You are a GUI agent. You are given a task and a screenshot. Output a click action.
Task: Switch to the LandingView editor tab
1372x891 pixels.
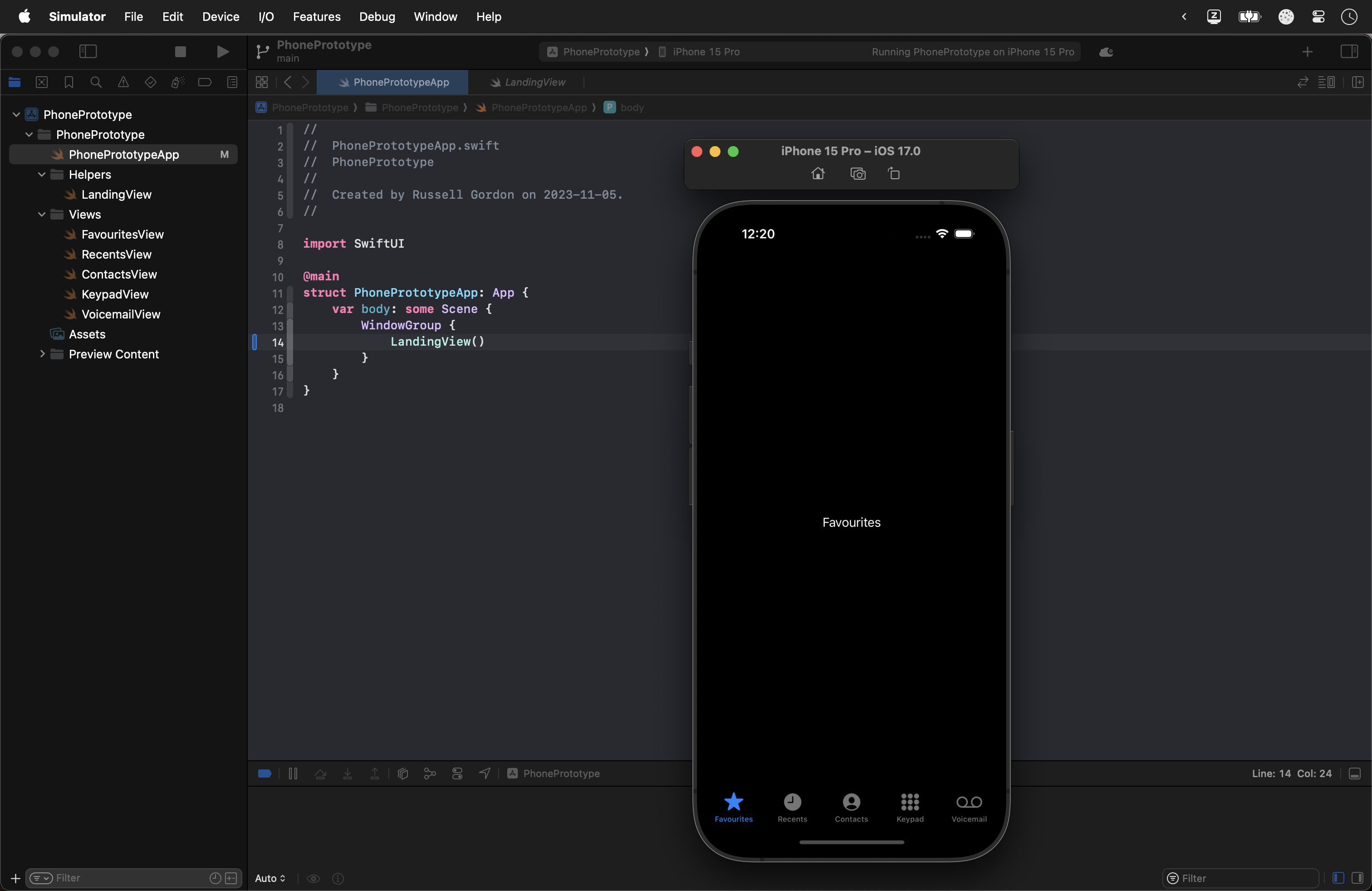[x=534, y=83]
